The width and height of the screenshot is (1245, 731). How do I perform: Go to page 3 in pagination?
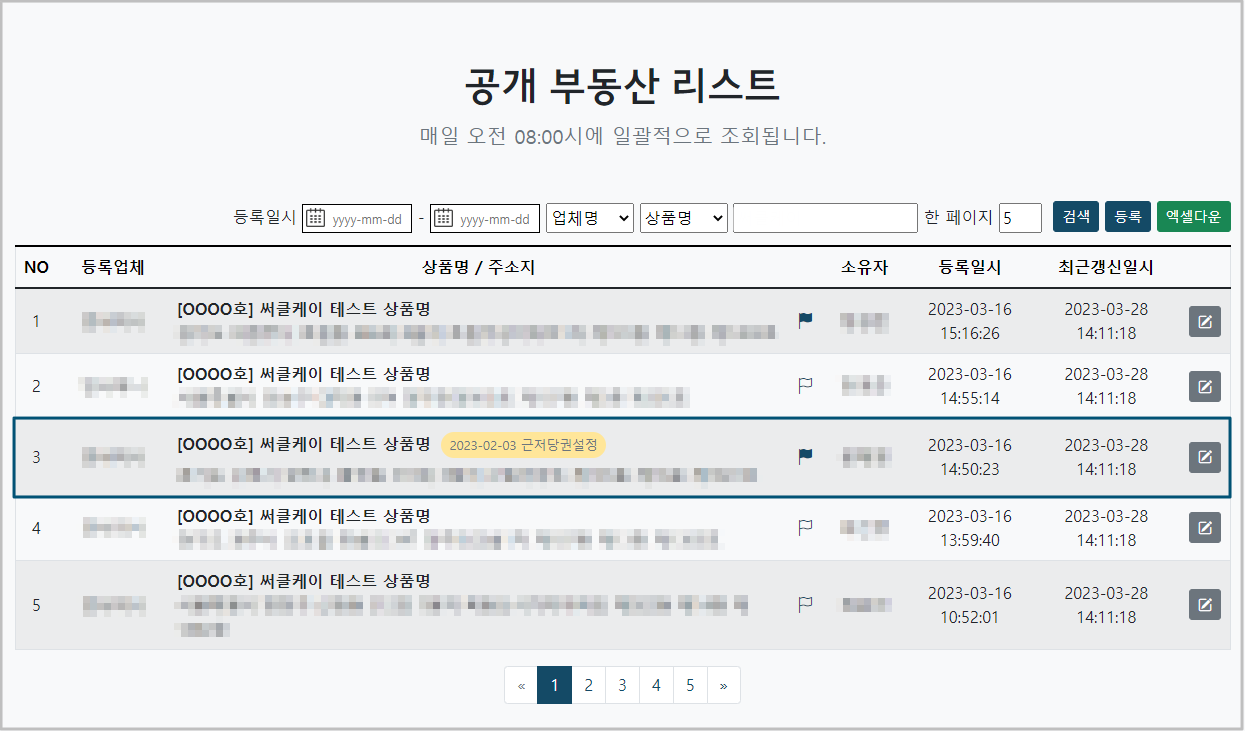click(x=622, y=685)
